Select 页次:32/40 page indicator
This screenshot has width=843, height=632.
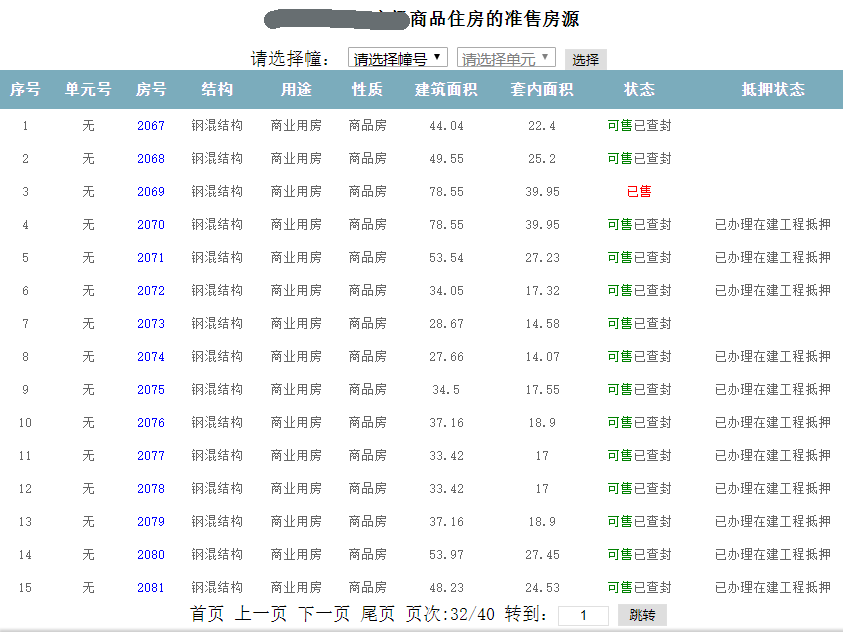tap(450, 614)
